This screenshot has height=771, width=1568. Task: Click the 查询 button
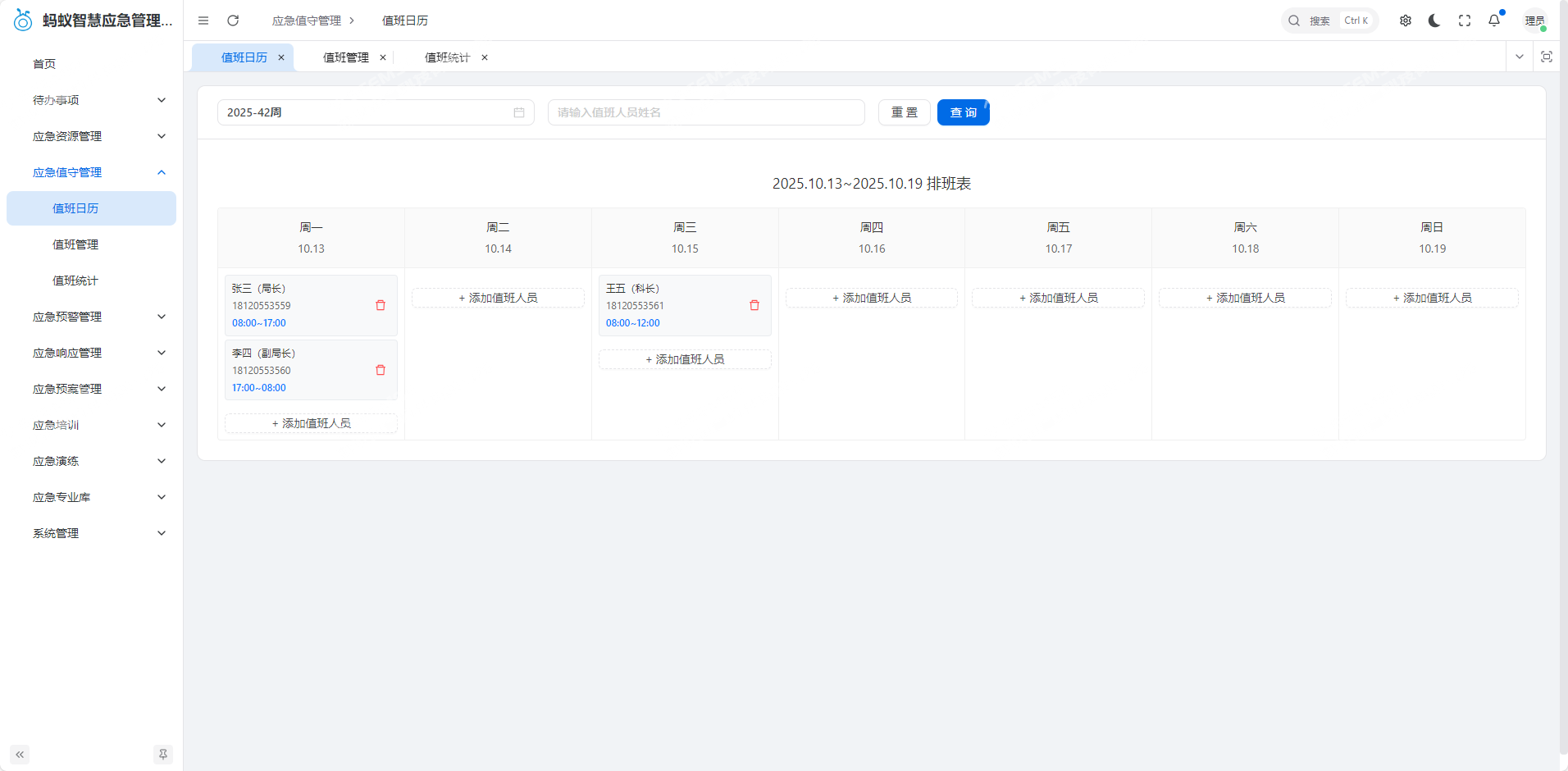(963, 112)
